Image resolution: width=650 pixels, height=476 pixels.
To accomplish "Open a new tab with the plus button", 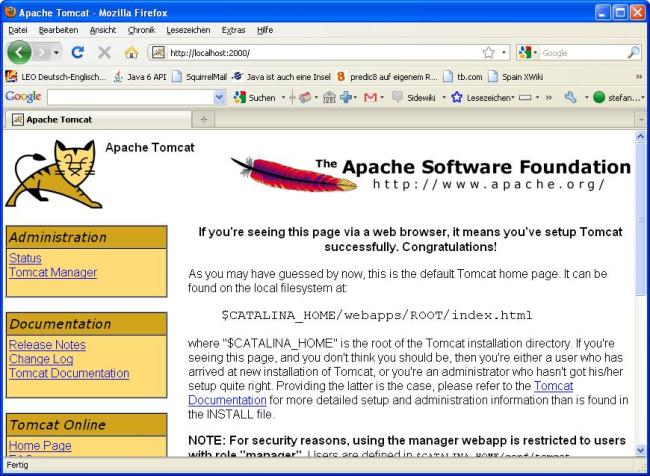I will pos(204,119).
